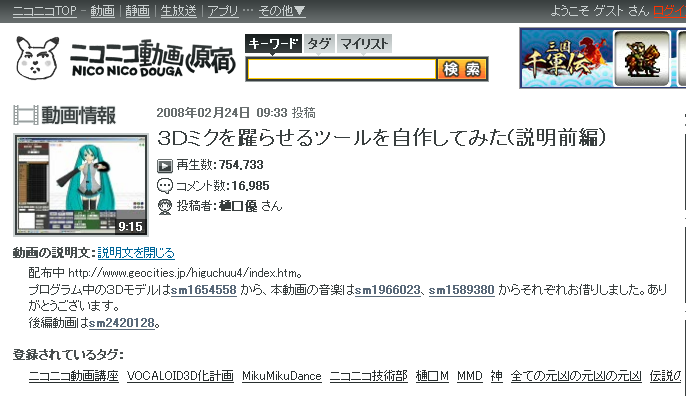Focus the search keyword input field
Viewport: 686px width, 399px height.
point(341,69)
